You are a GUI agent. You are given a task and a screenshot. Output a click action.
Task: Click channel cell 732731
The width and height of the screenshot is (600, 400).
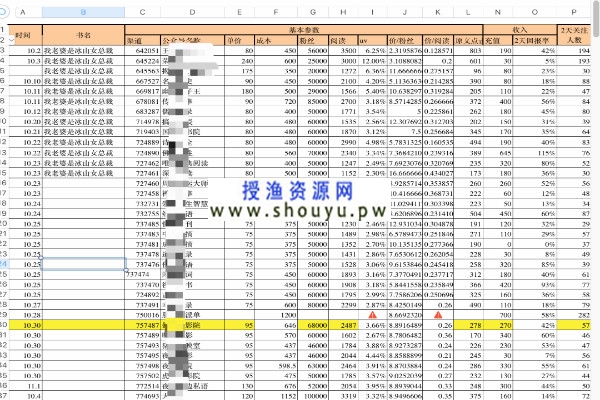point(142,203)
